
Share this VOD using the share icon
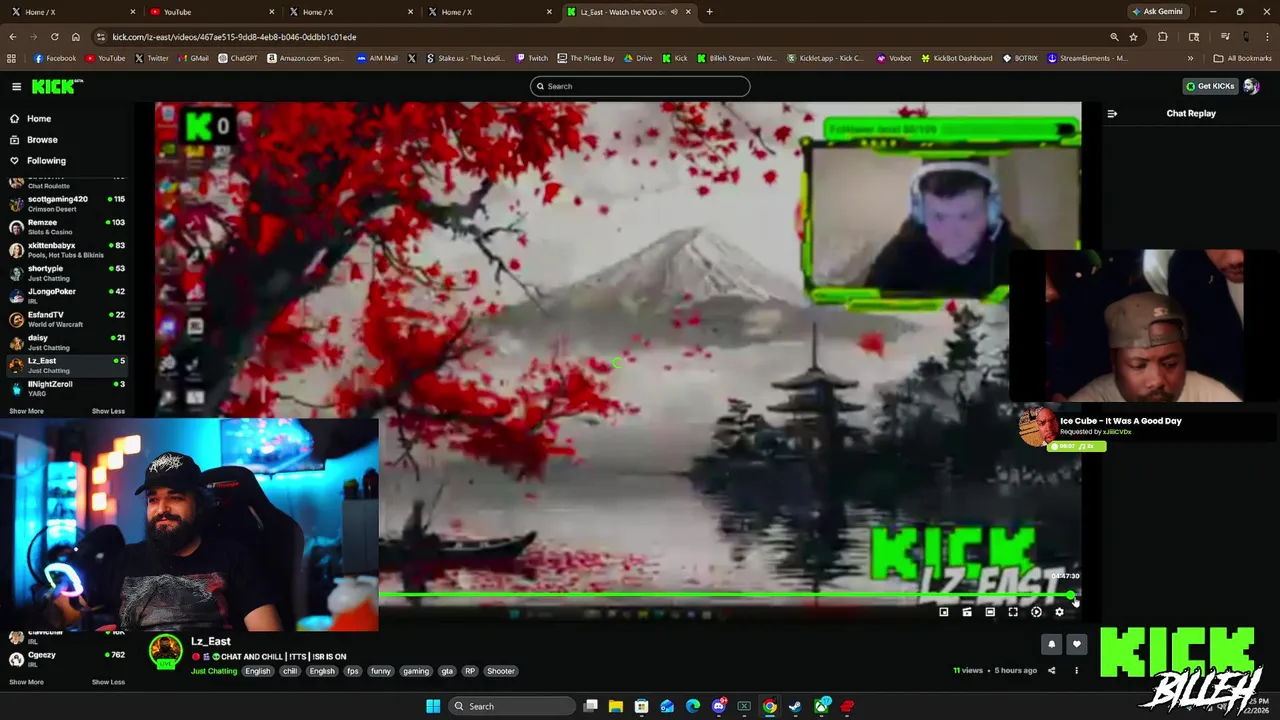(x=1051, y=670)
